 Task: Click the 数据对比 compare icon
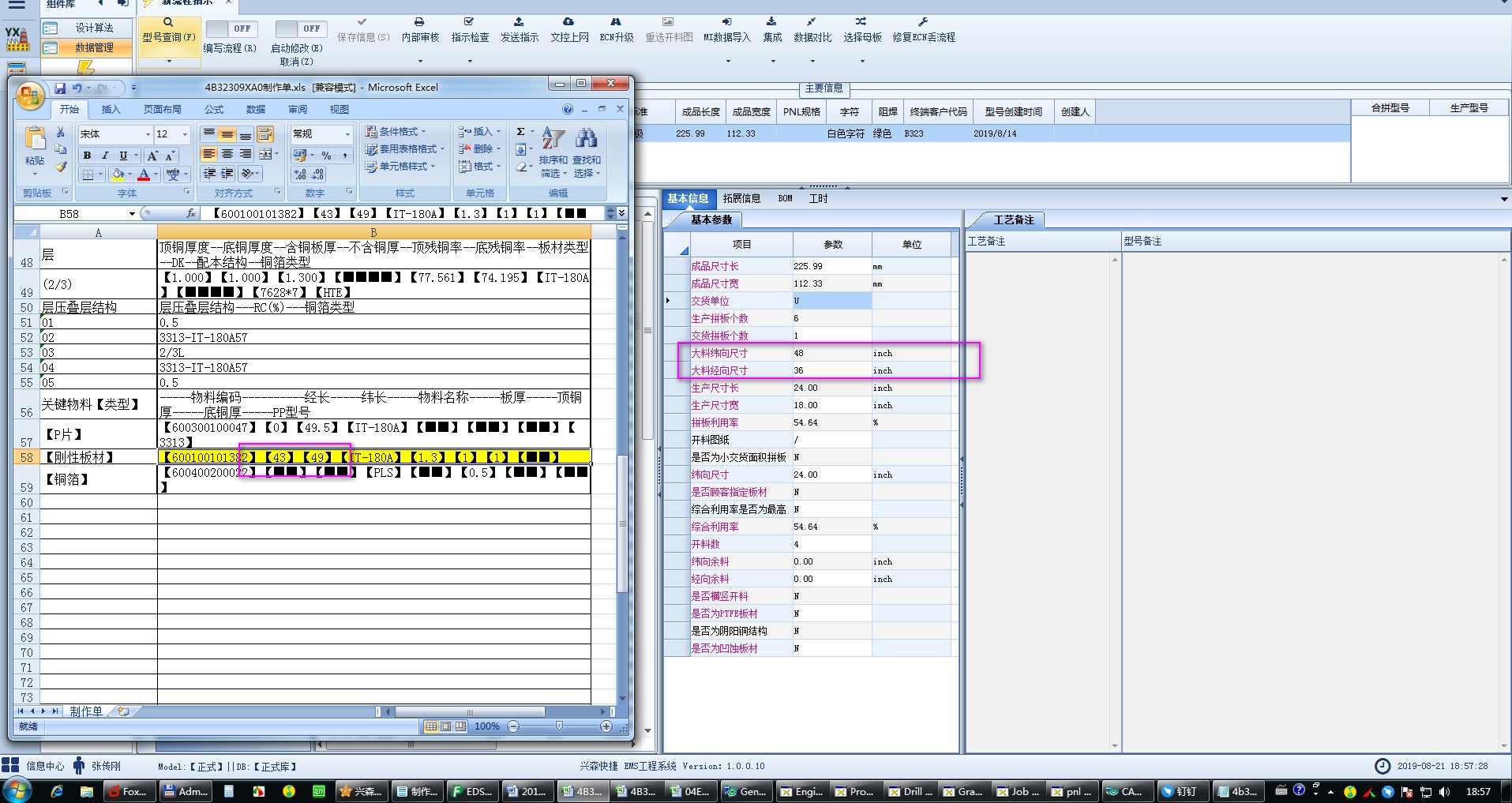click(812, 22)
